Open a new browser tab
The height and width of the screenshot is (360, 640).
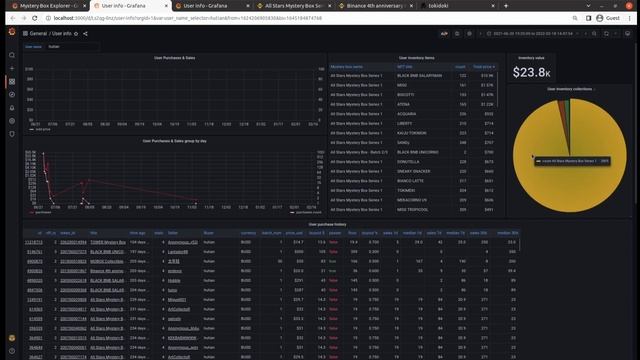[x=506, y=6]
